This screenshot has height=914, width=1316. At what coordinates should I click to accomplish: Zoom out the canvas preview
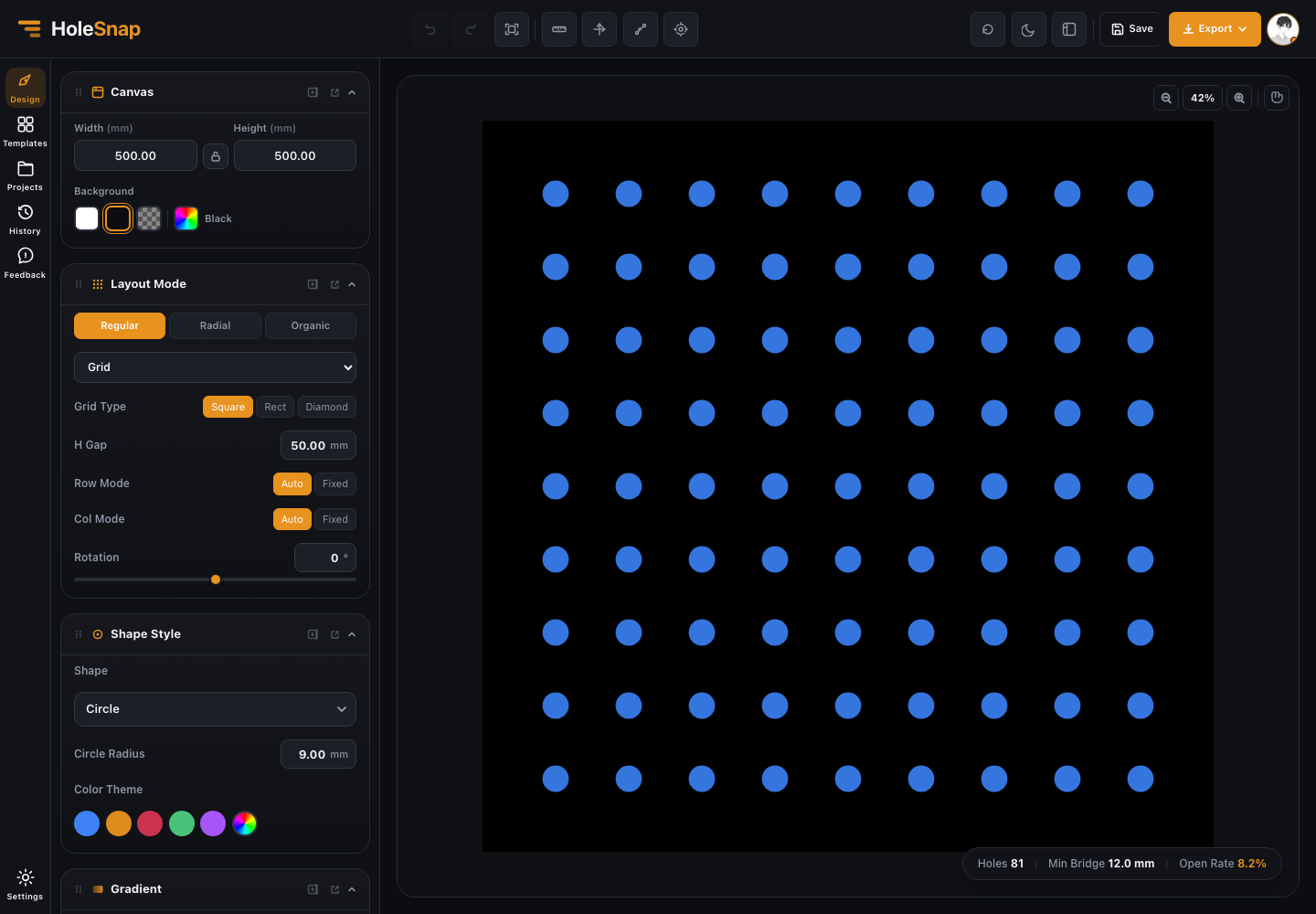point(1166,98)
